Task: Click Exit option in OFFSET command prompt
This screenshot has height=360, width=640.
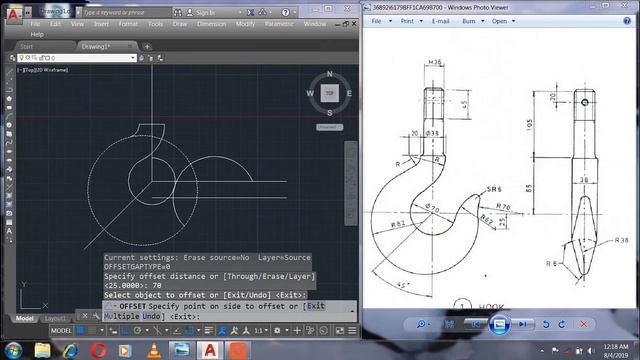Action: 316,306
